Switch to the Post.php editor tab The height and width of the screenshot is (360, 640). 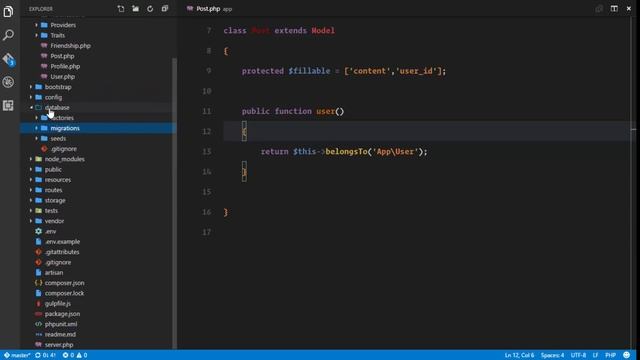209,9
